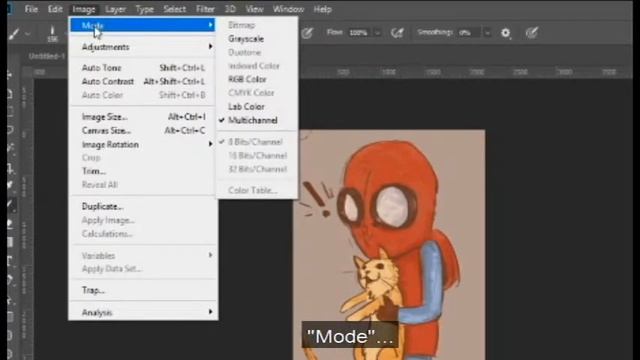Choose Auto Tone from the Image menu
The width and height of the screenshot is (640, 360).
(x=142, y=68)
